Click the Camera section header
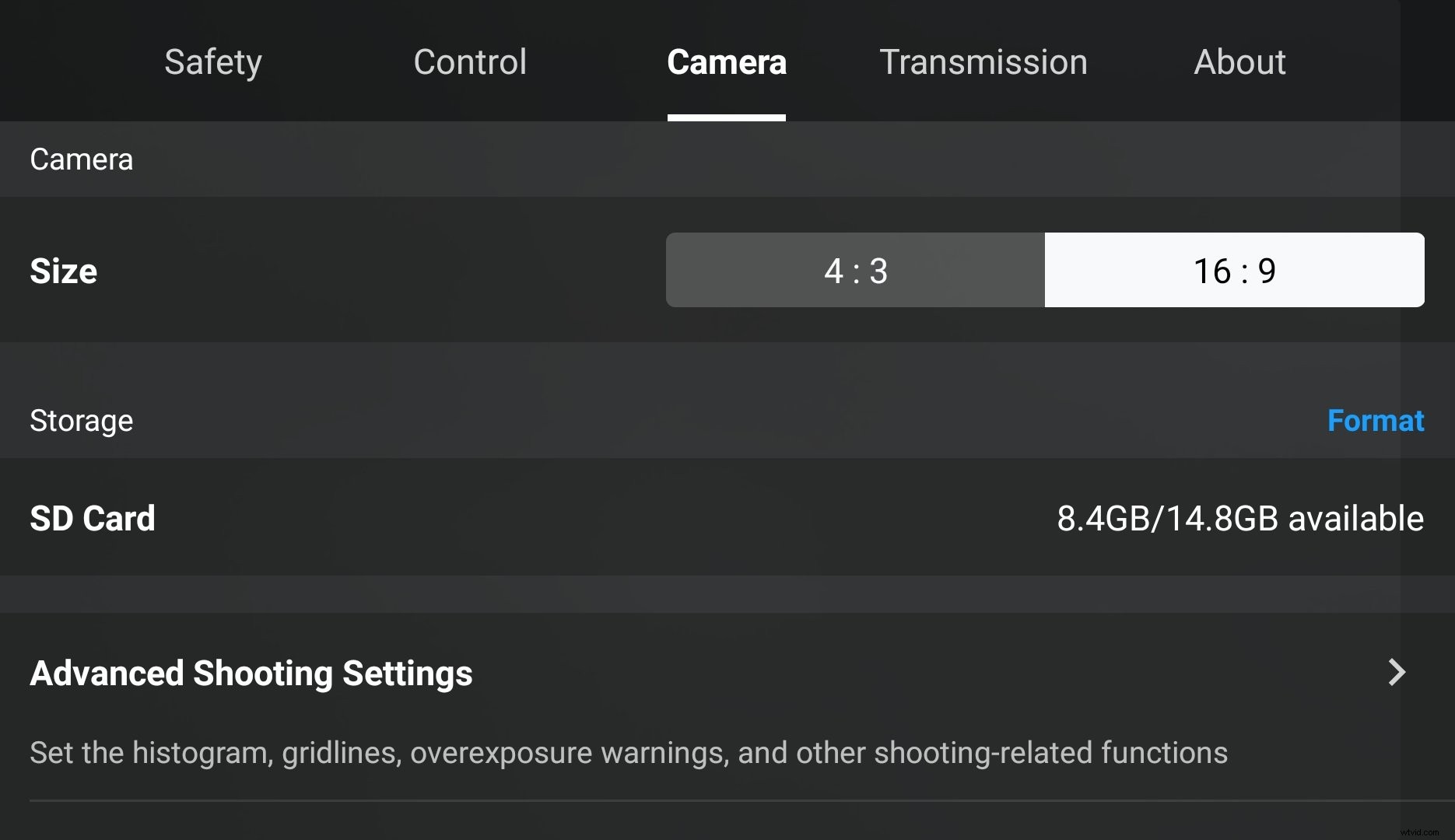This screenshot has height=840, width=1455. pos(81,159)
